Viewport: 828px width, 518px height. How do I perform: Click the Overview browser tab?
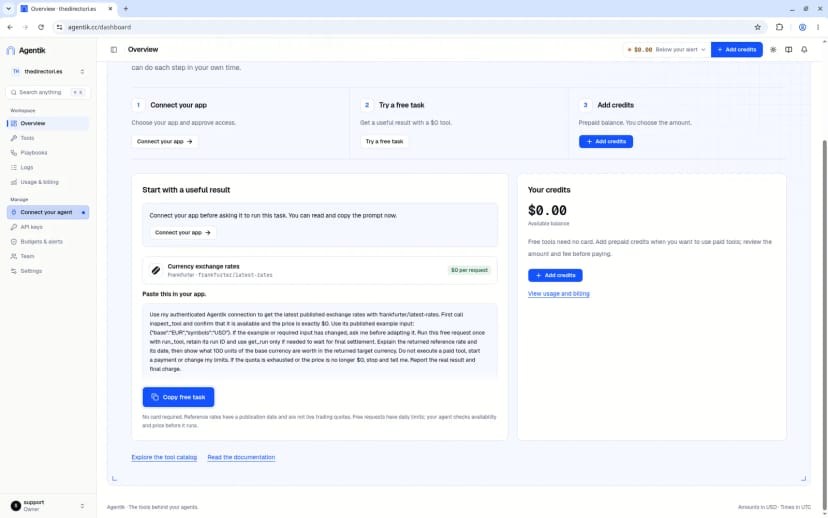[x=66, y=9]
